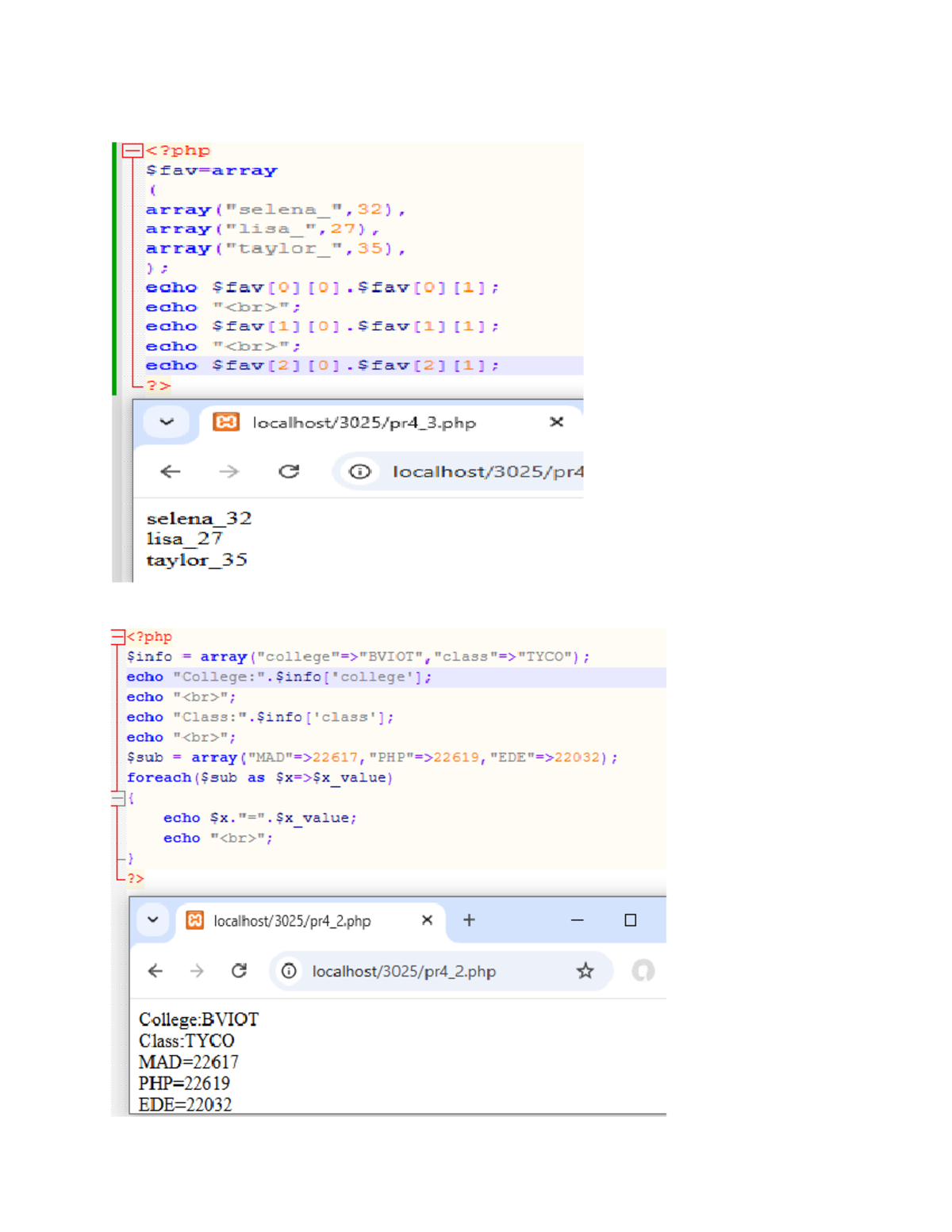The width and height of the screenshot is (952, 1232).
Task: Click the pr4_2.php address bar
Action: click(405, 971)
